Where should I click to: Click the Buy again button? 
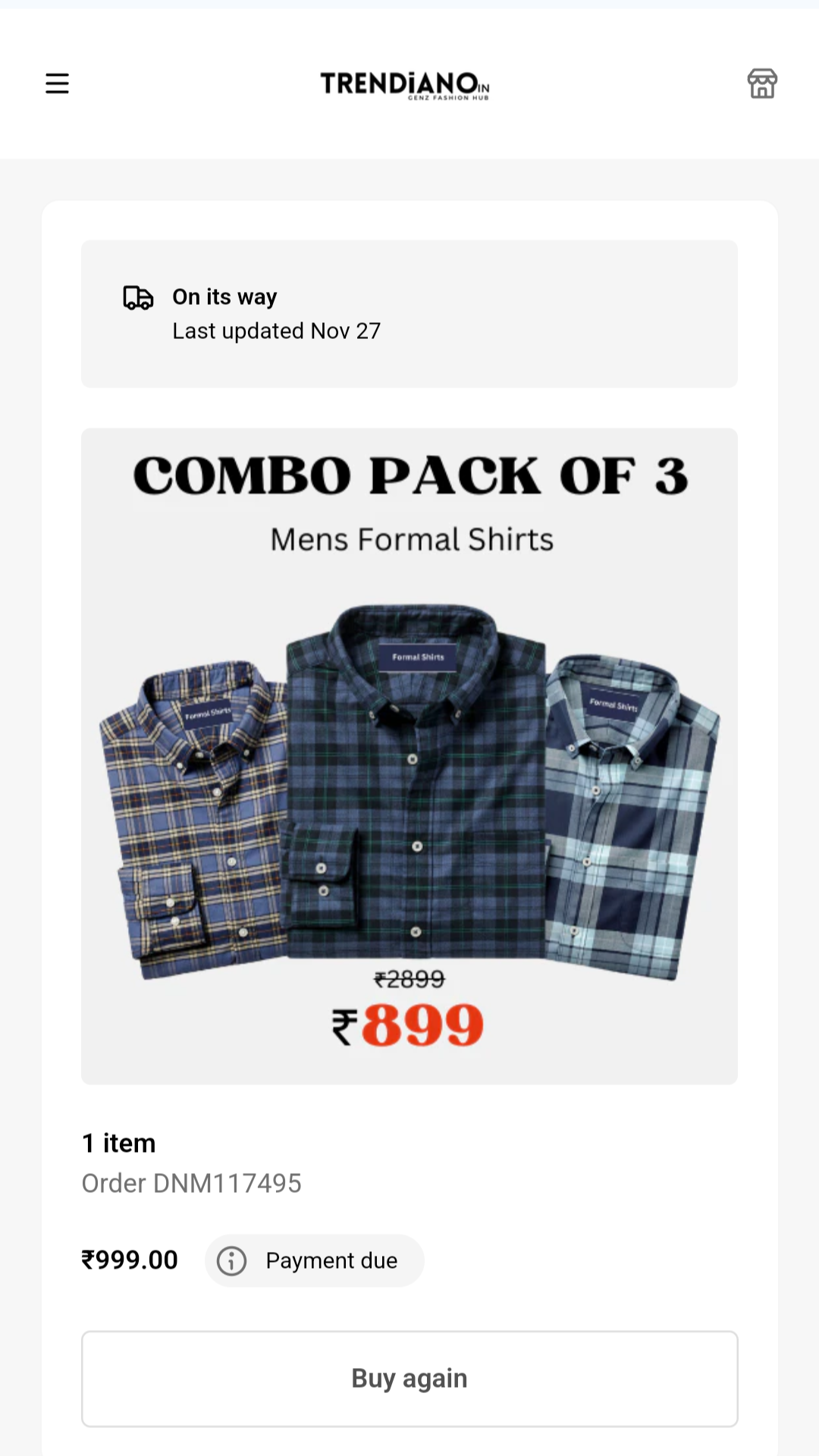[409, 1379]
